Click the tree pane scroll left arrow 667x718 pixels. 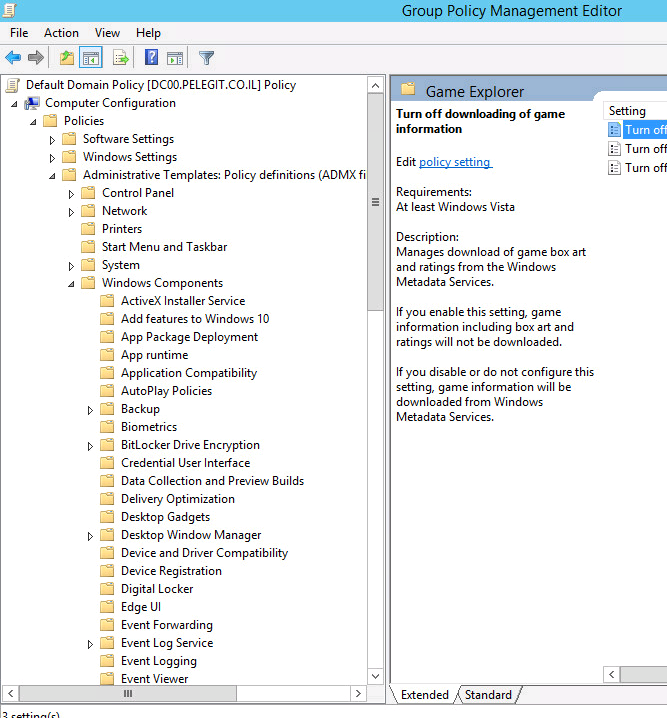tap(11, 693)
